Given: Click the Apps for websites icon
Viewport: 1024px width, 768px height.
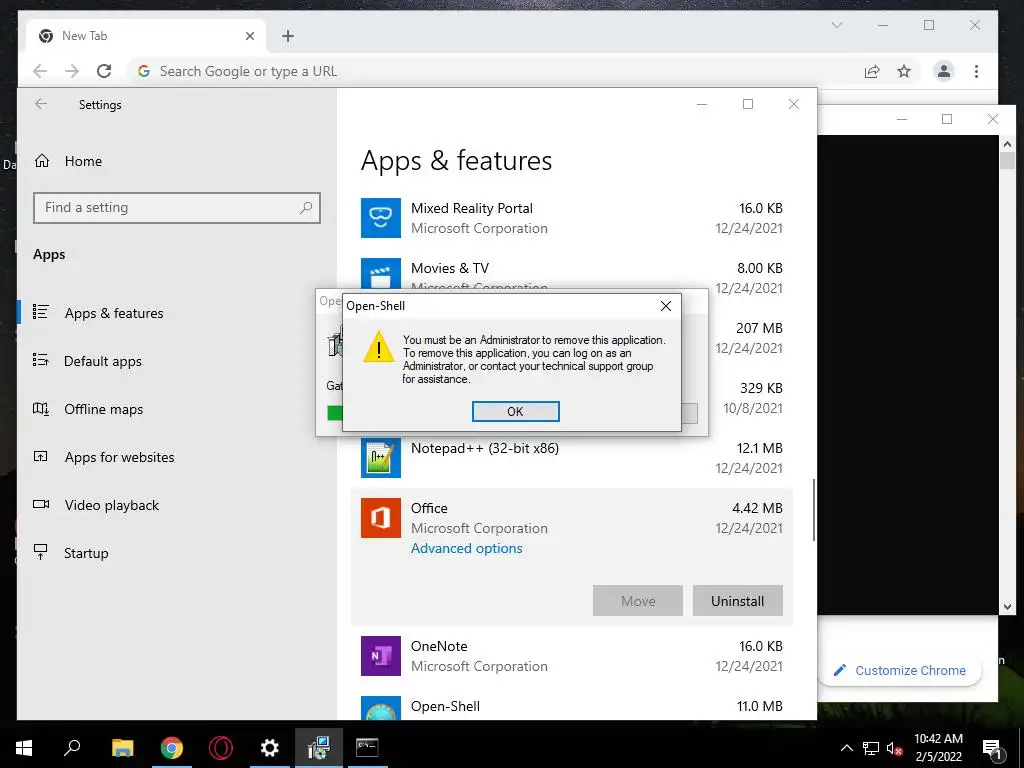Looking at the screenshot, I should 41,456.
